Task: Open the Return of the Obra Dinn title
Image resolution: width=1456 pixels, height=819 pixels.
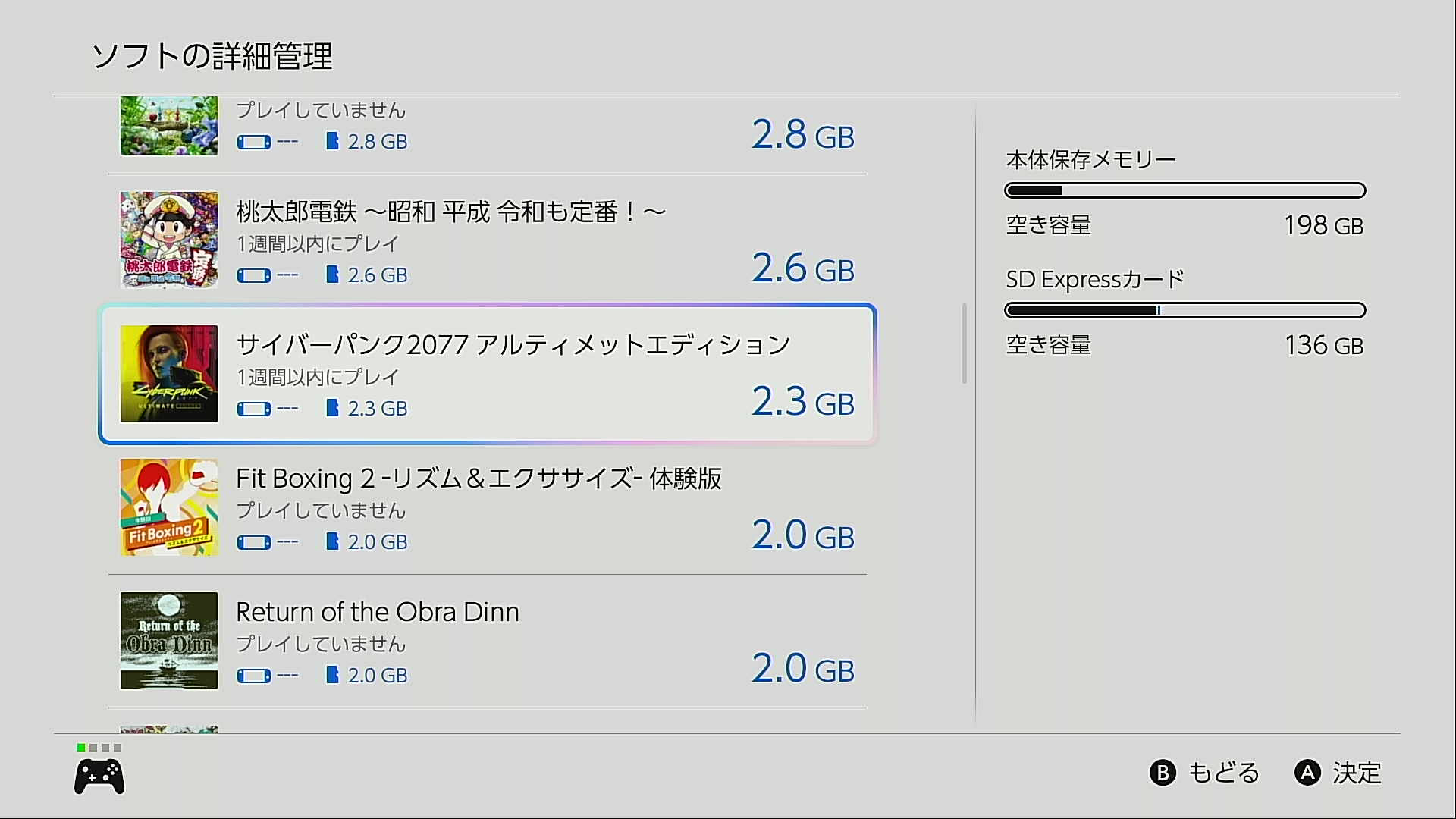Action: pos(377,612)
